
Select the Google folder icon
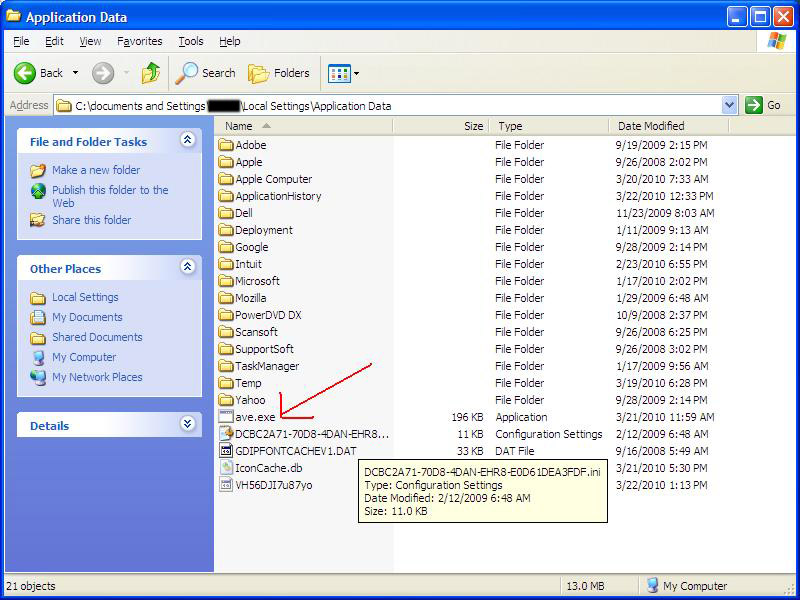click(x=226, y=247)
